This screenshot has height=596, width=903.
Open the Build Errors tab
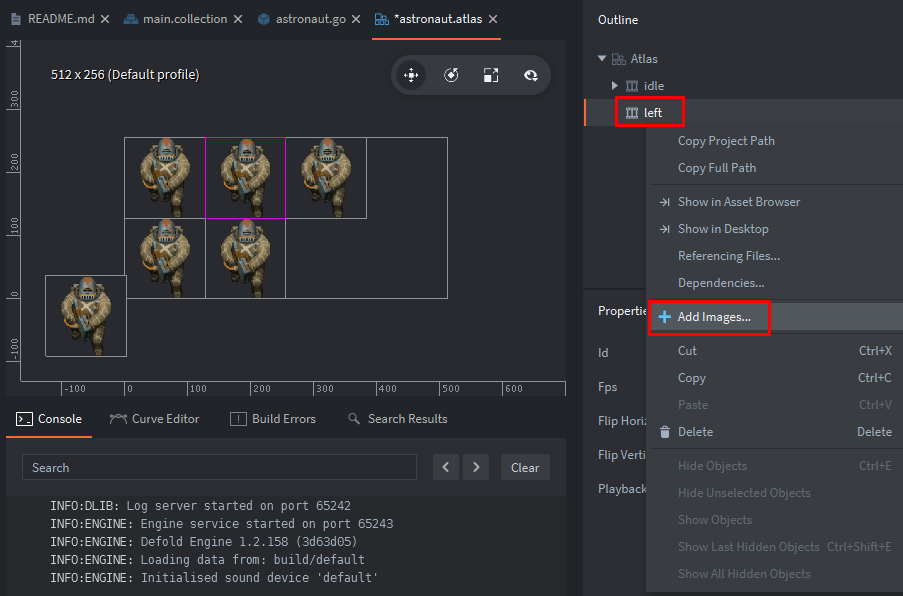(272, 419)
